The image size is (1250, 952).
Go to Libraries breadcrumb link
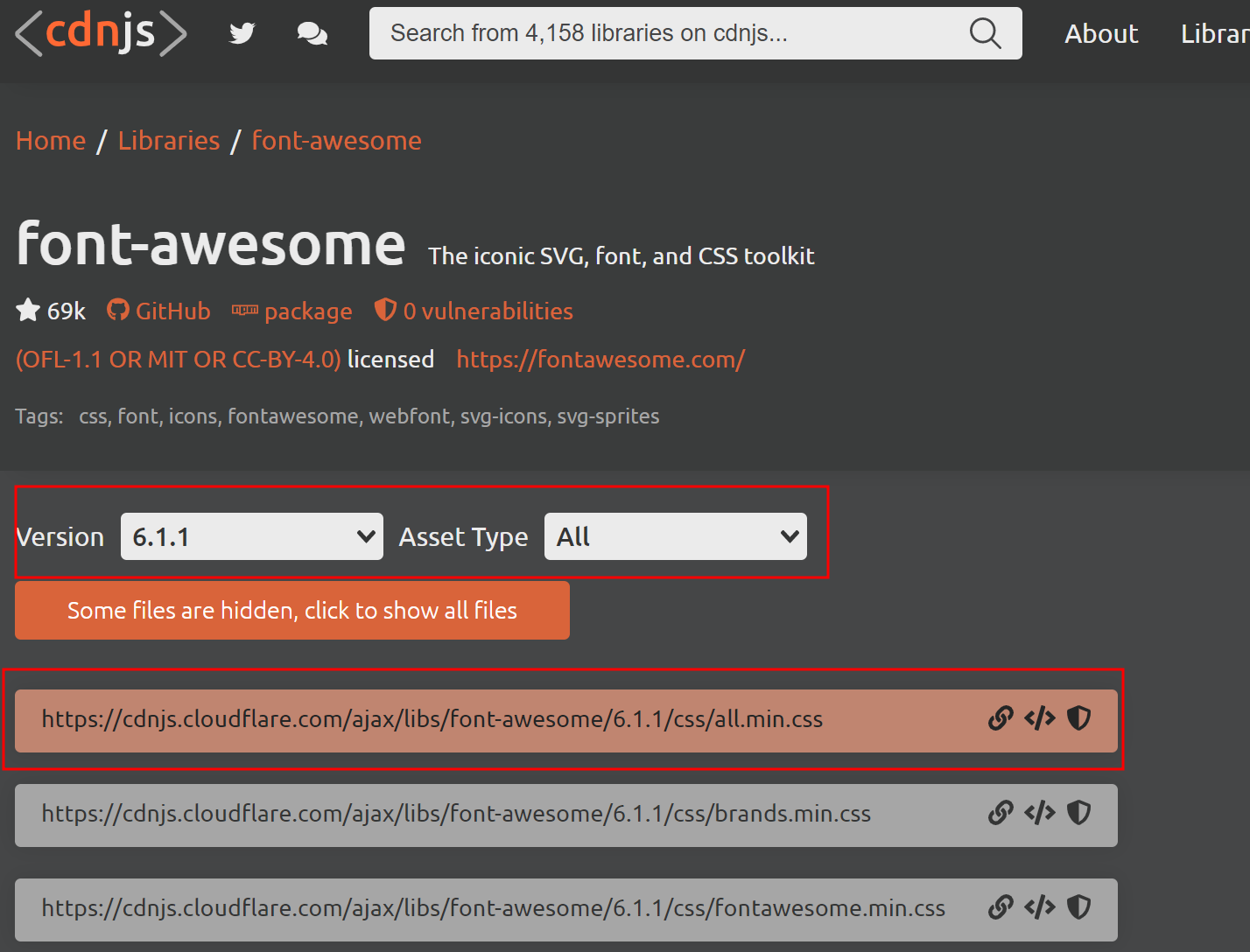169,140
